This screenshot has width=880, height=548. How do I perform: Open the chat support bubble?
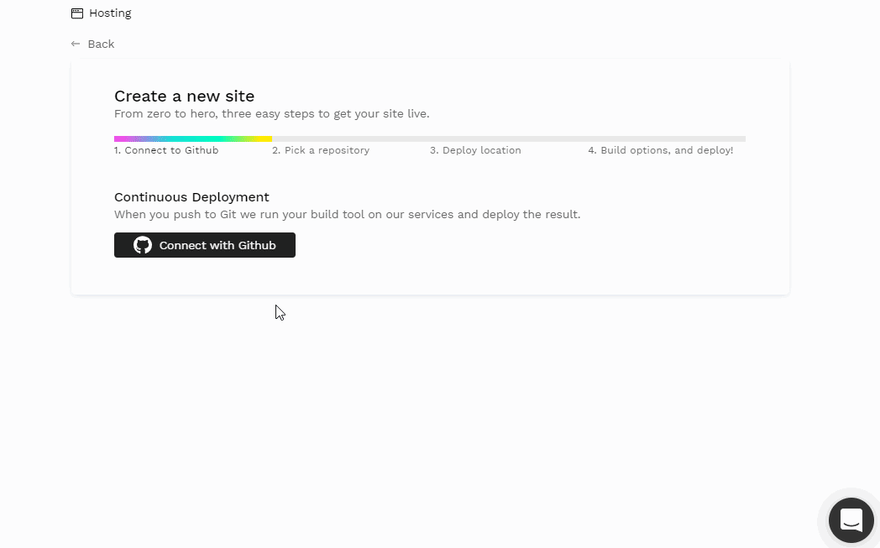pyautogui.click(x=851, y=520)
